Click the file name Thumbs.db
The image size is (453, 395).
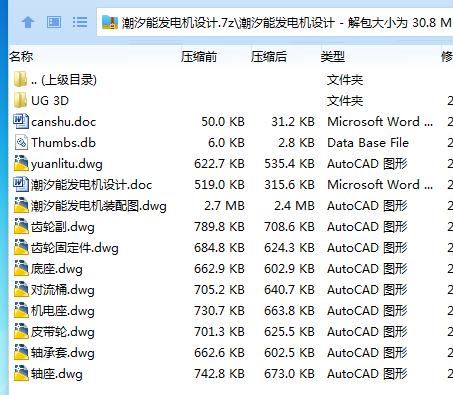click(64, 143)
